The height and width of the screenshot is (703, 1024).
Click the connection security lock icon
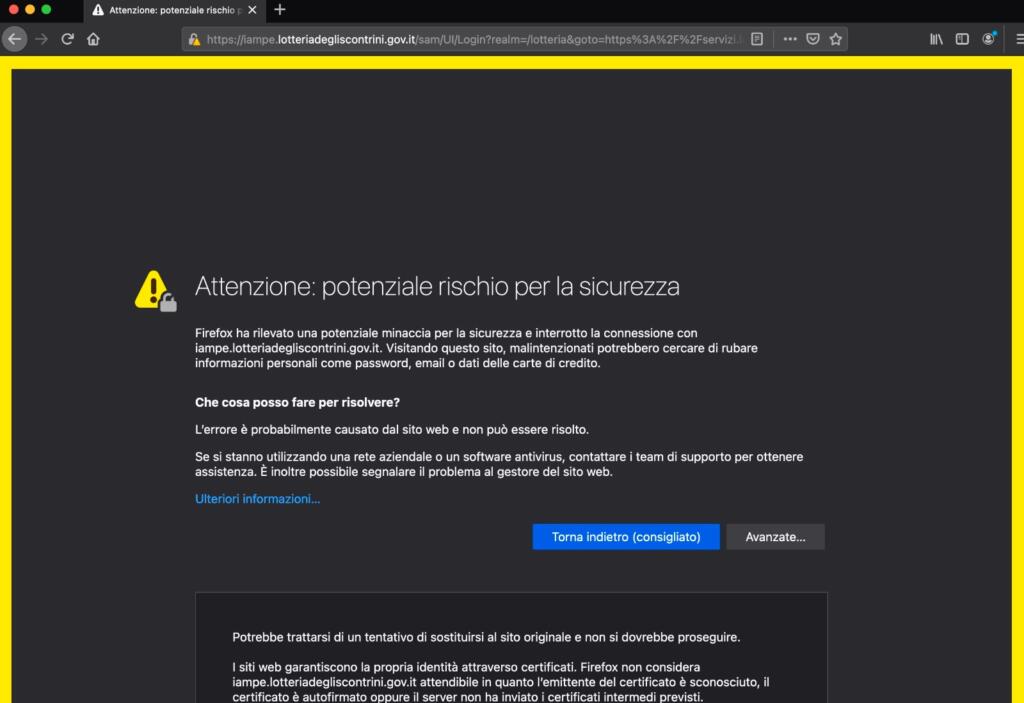[x=194, y=40]
